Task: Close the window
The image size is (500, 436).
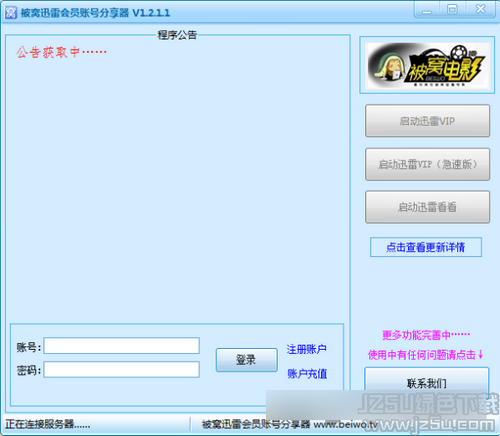Action: [x=480, y=10]
